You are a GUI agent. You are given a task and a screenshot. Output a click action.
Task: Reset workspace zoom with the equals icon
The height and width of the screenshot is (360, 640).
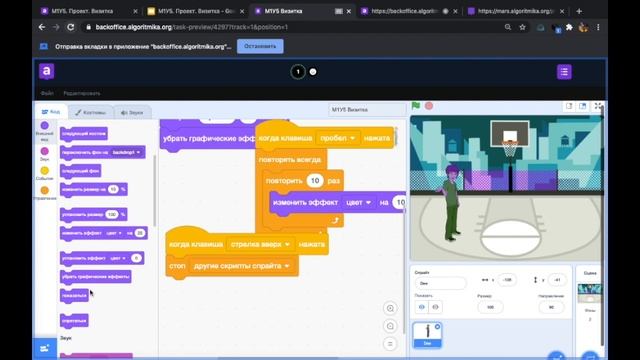point(390,344)
